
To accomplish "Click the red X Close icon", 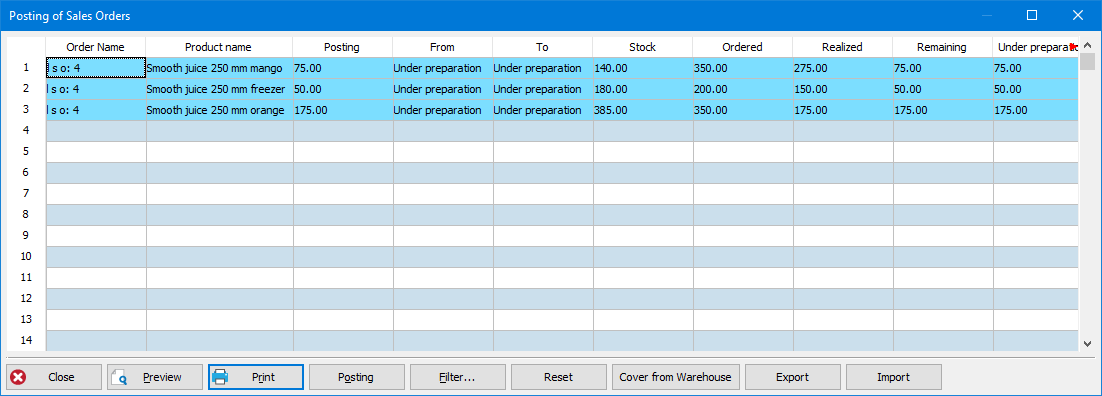I will 19,377.
